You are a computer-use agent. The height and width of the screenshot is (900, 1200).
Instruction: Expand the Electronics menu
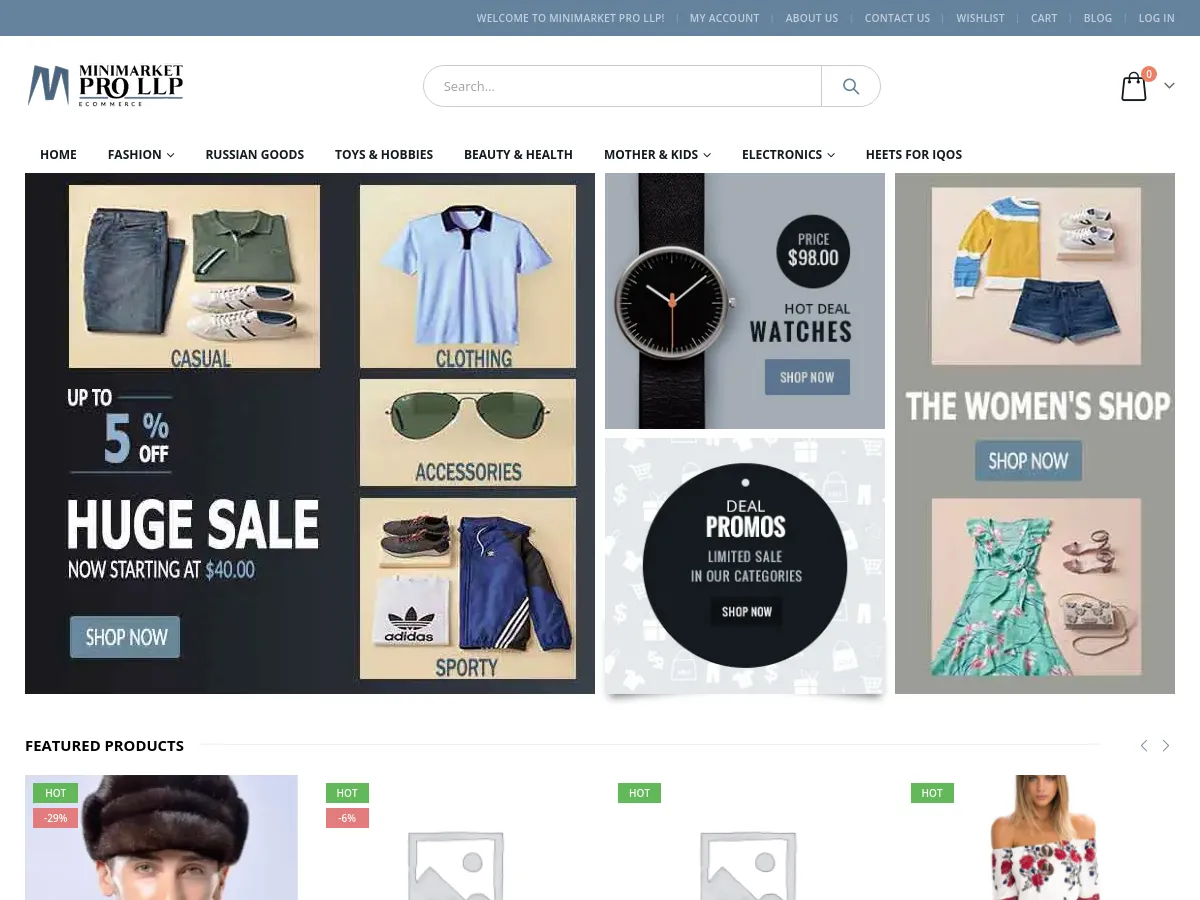tap(788, 154)
